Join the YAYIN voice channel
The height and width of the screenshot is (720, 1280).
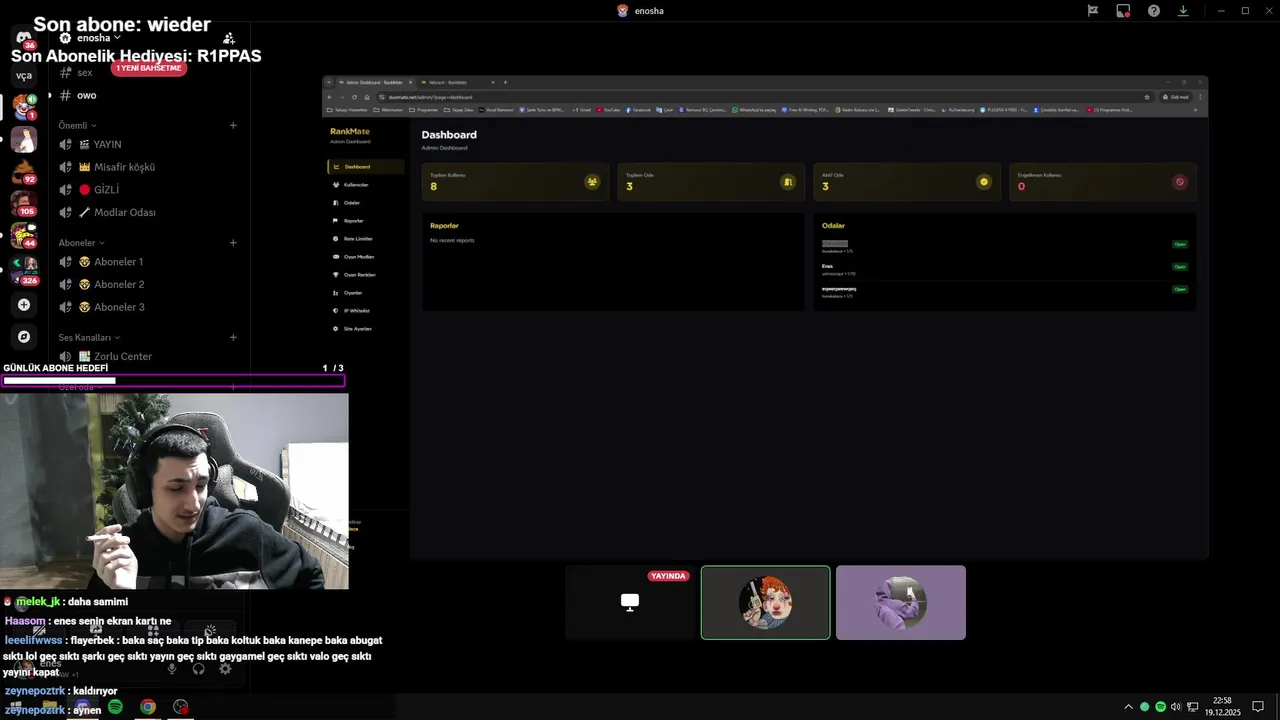148,144
